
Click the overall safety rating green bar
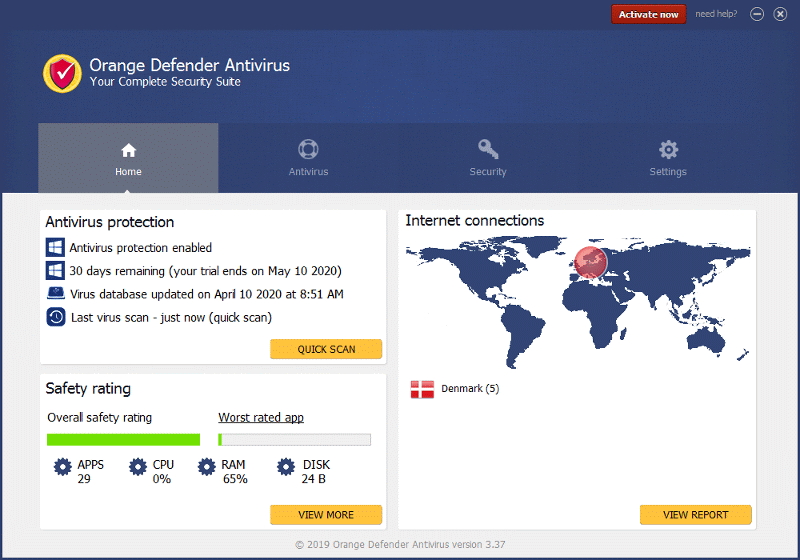(123, 439)
